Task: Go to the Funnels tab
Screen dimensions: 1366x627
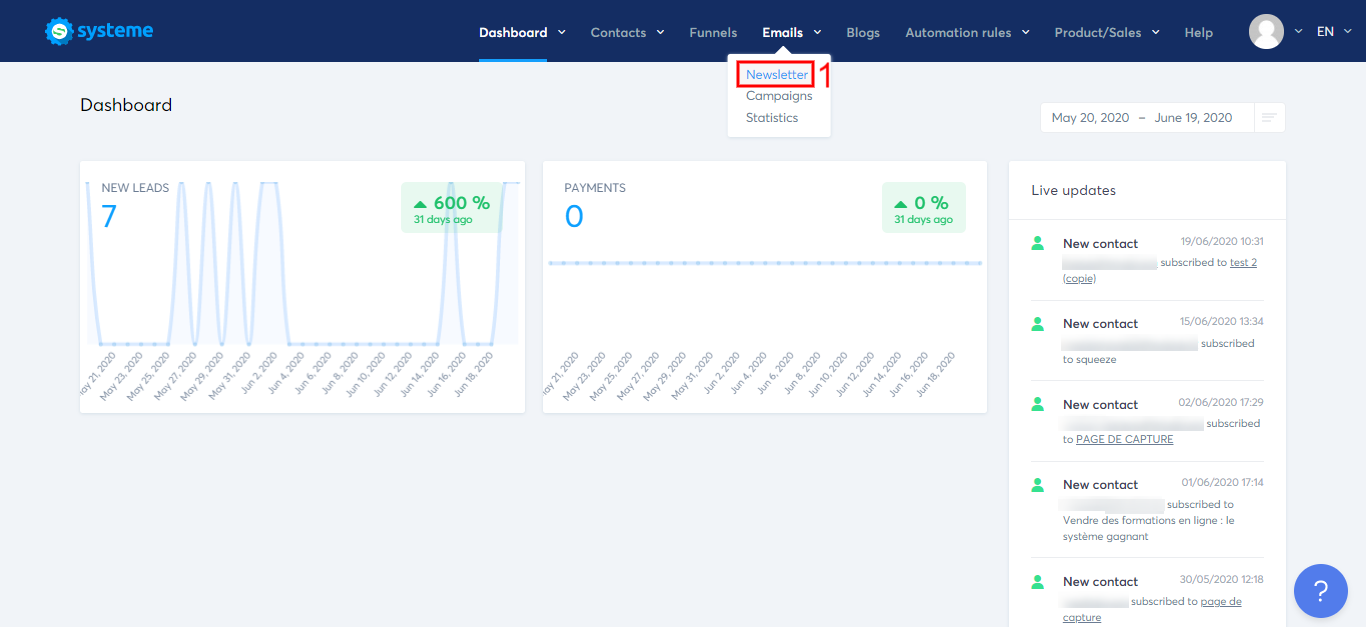Action: click(713, 32)
